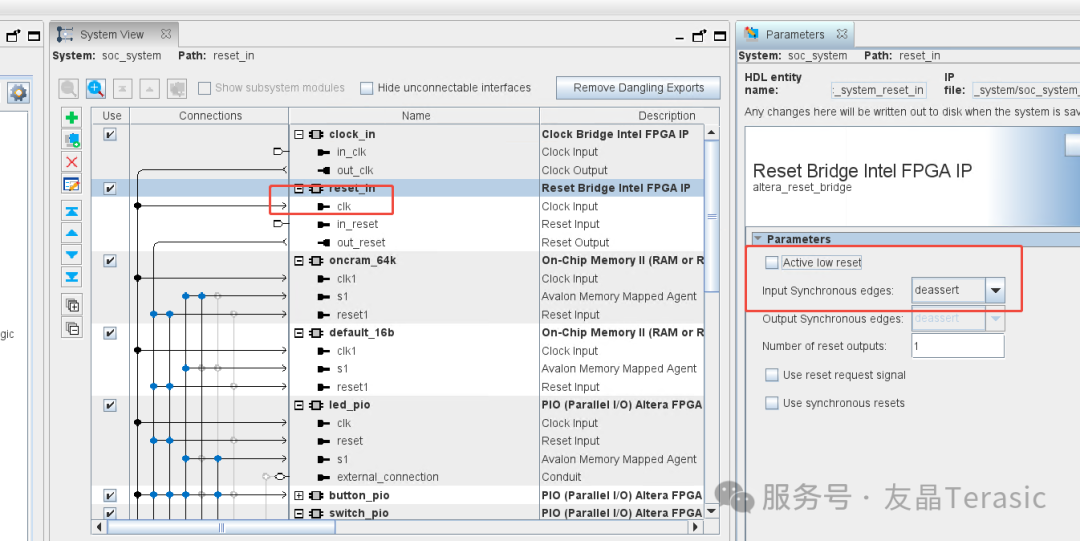This screenshot has height=541, width=1080.
Task: Click the led_pio component chip icon
Action: (317, 405)
